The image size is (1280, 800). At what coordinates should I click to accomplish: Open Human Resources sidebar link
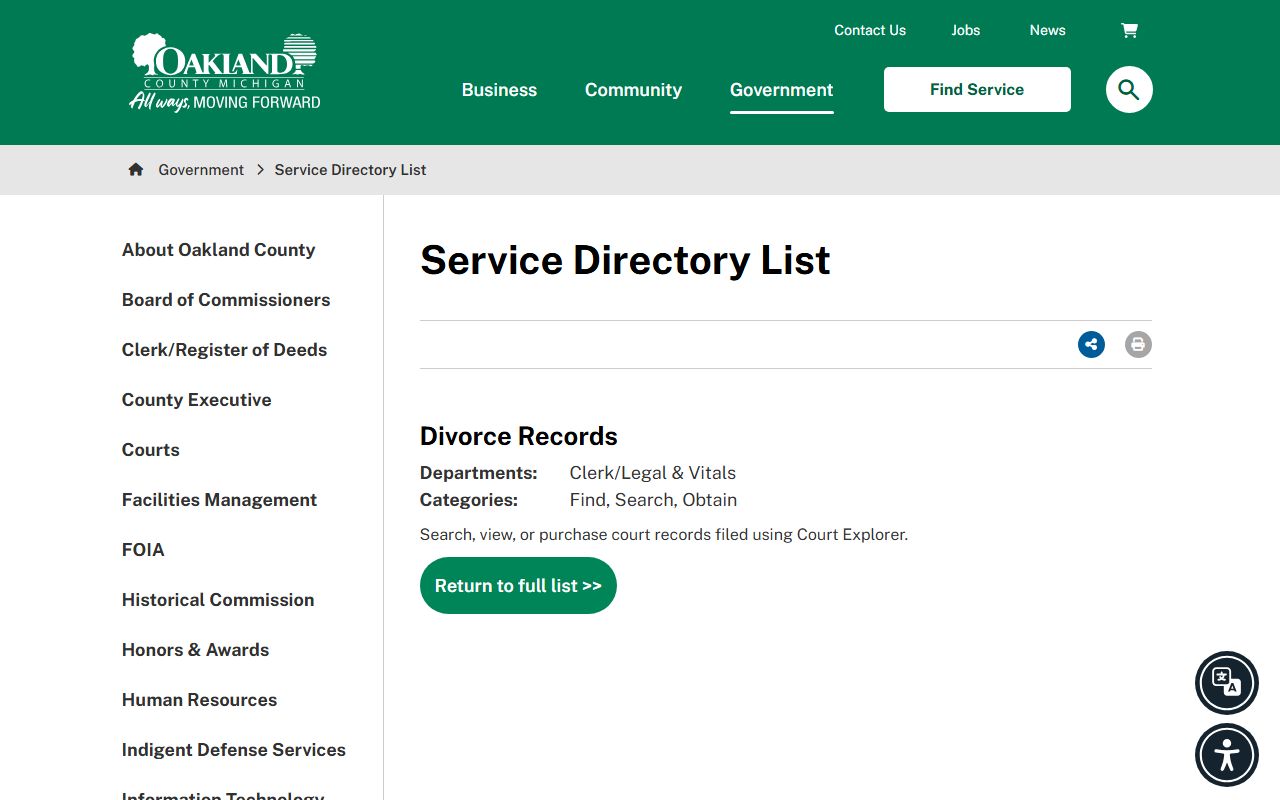(199, 700)
